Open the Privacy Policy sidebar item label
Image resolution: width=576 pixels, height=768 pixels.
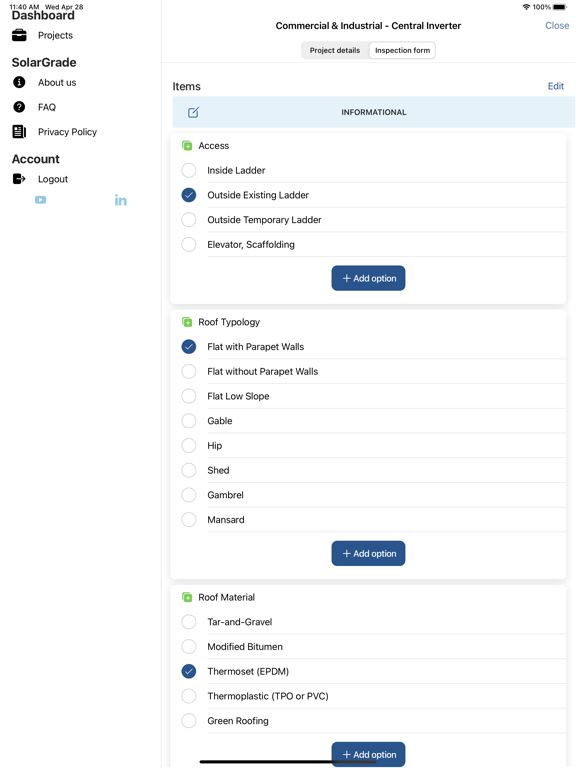68,132
